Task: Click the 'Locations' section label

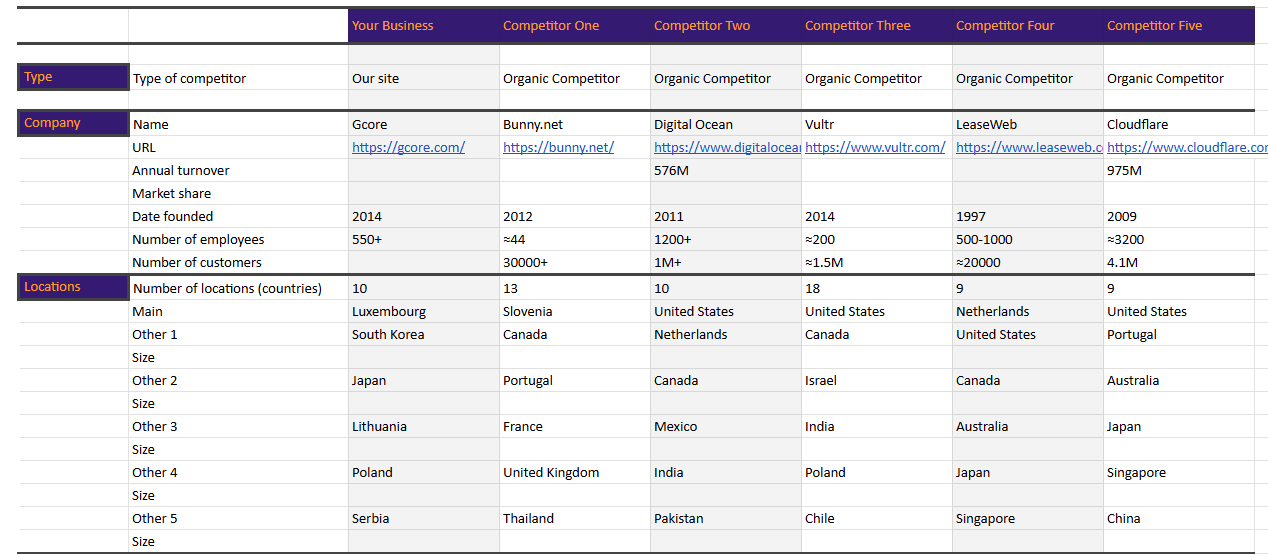Action: tap(73, 287)
